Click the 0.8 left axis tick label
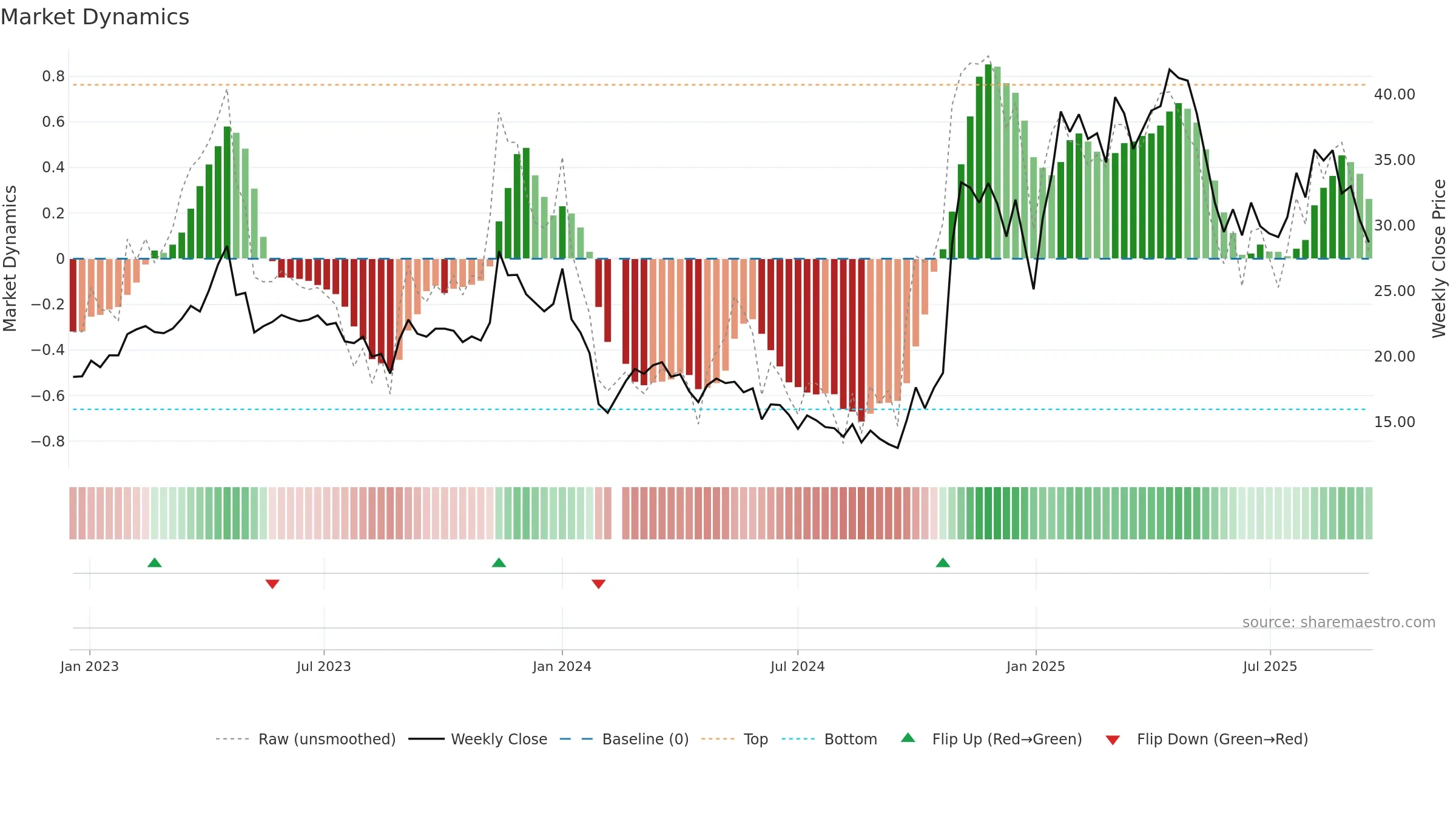Screen dimensions: 1456x819 [53, 76]
